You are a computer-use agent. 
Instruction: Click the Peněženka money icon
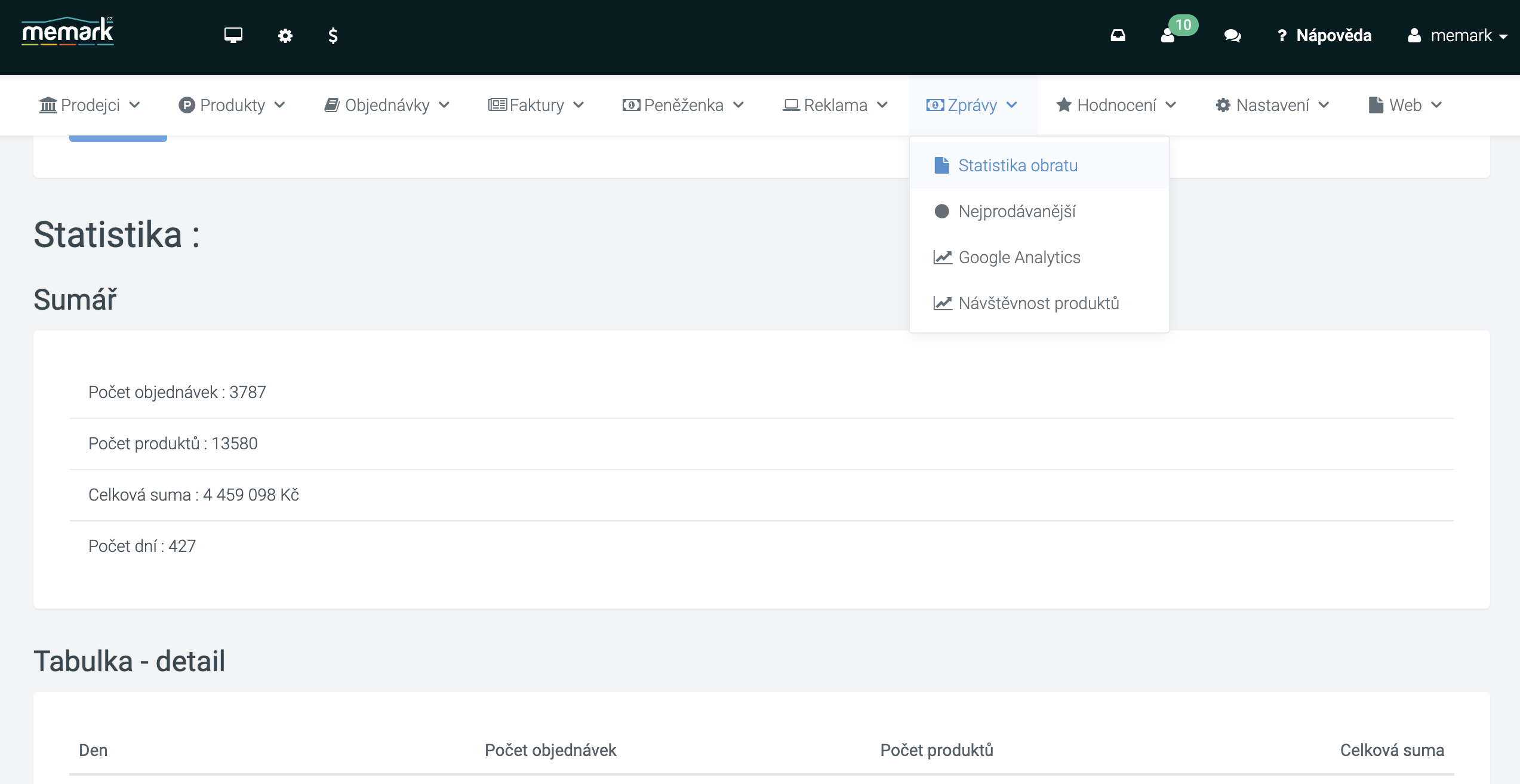pyautogui.click(x=631, y=105)
